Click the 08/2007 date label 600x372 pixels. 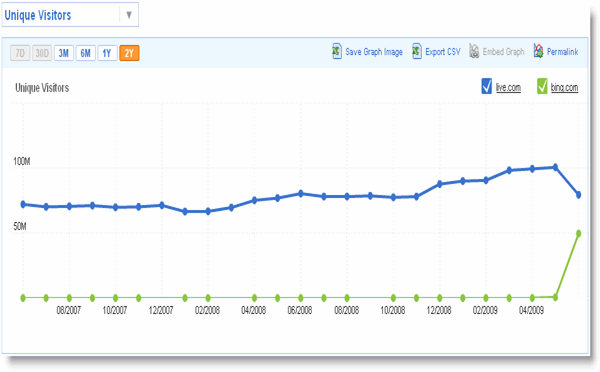click(x=68, y=310)
